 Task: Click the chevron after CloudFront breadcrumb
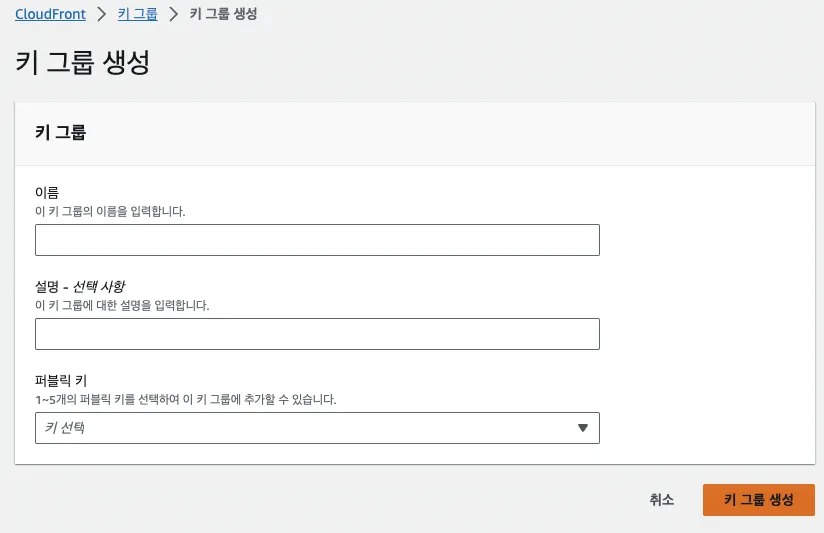101,14
